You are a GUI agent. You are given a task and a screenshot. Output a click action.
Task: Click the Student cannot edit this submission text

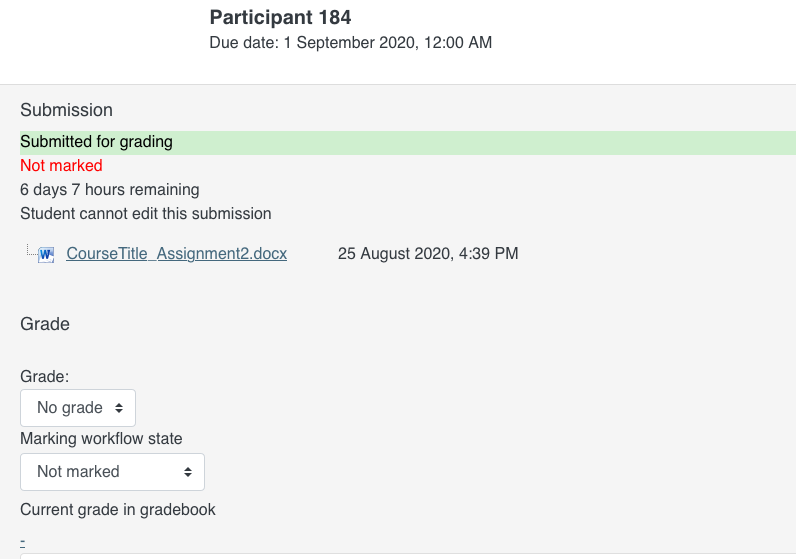(145, 214)
